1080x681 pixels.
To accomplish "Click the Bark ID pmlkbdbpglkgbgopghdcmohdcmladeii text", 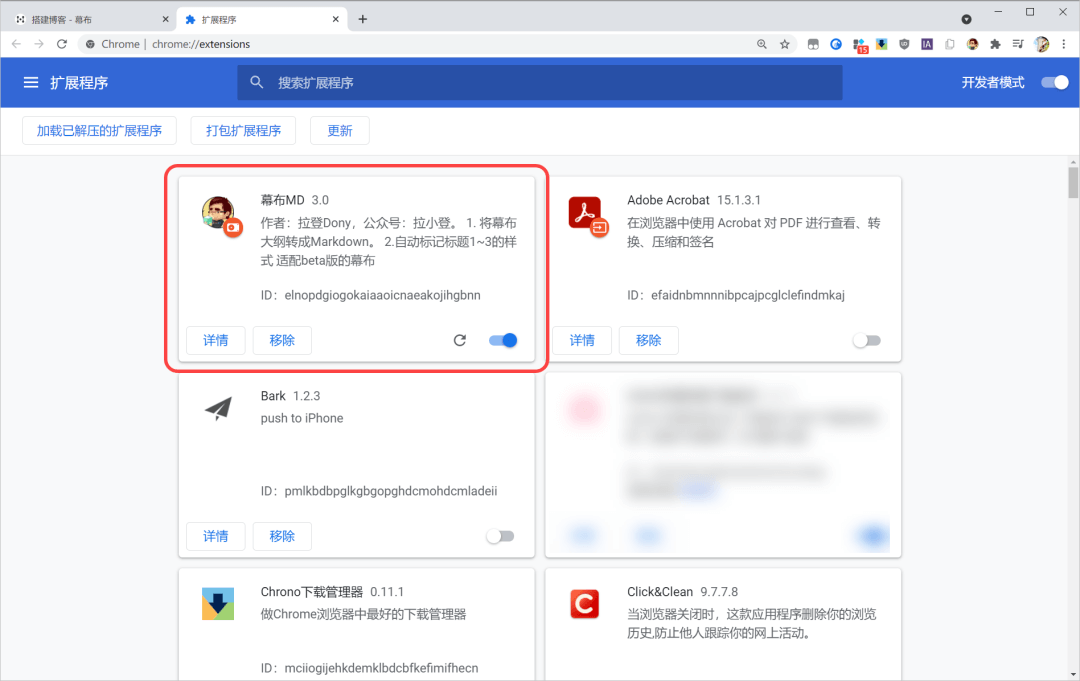I will (391, 491).
